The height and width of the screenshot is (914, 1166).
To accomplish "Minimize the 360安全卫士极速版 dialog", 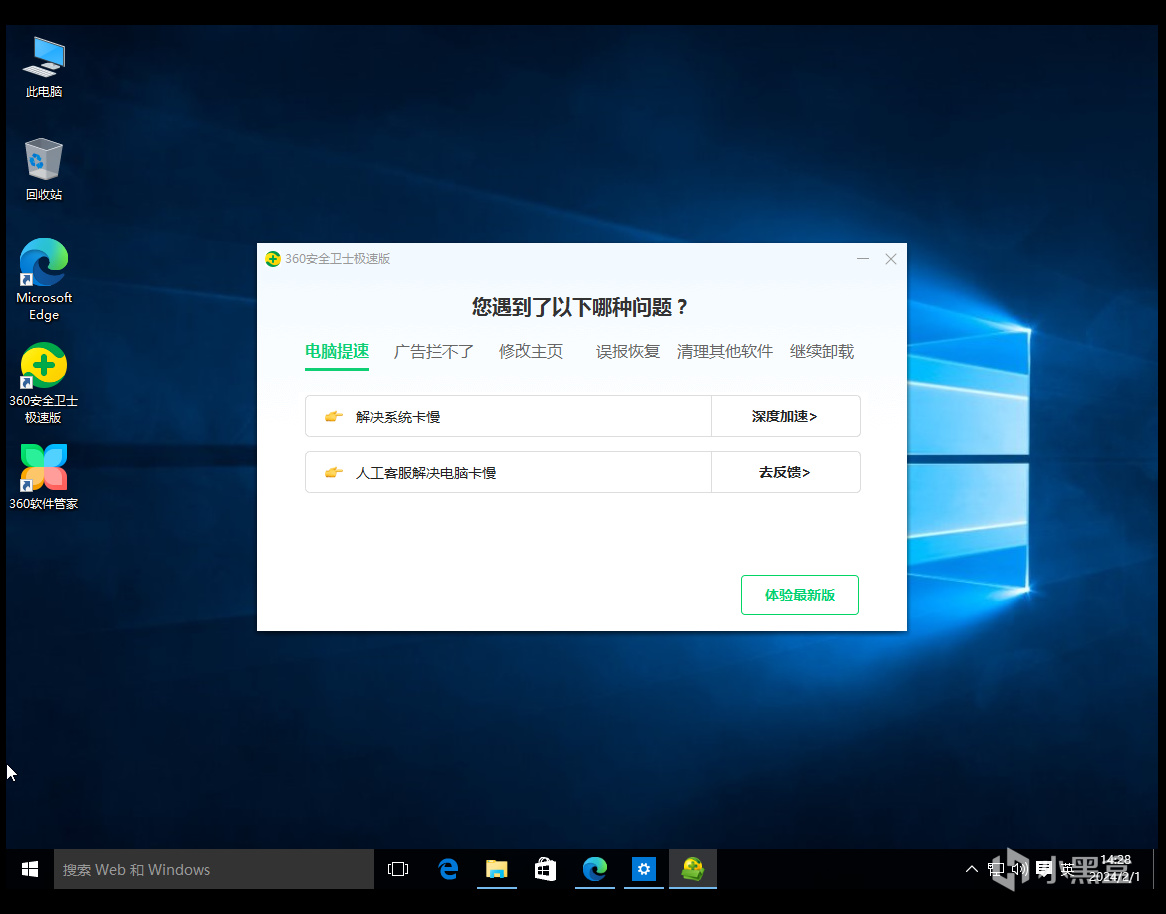I will pyautogui.click(x=863, y=259).
